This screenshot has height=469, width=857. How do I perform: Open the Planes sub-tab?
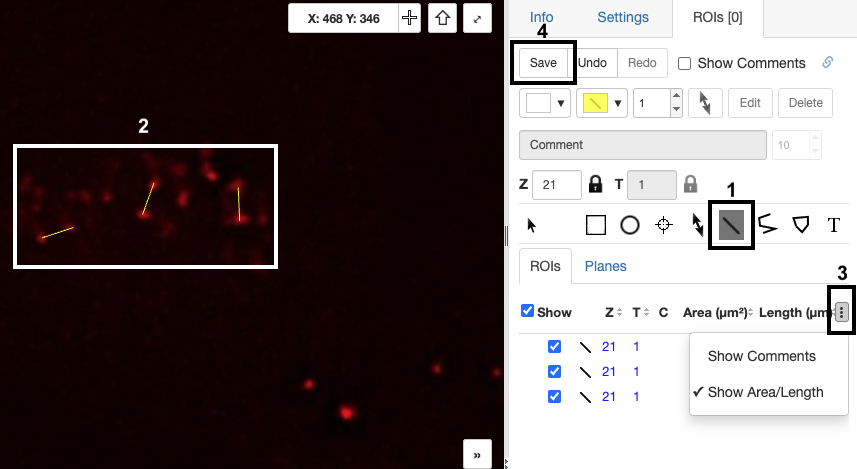(605, 266)
